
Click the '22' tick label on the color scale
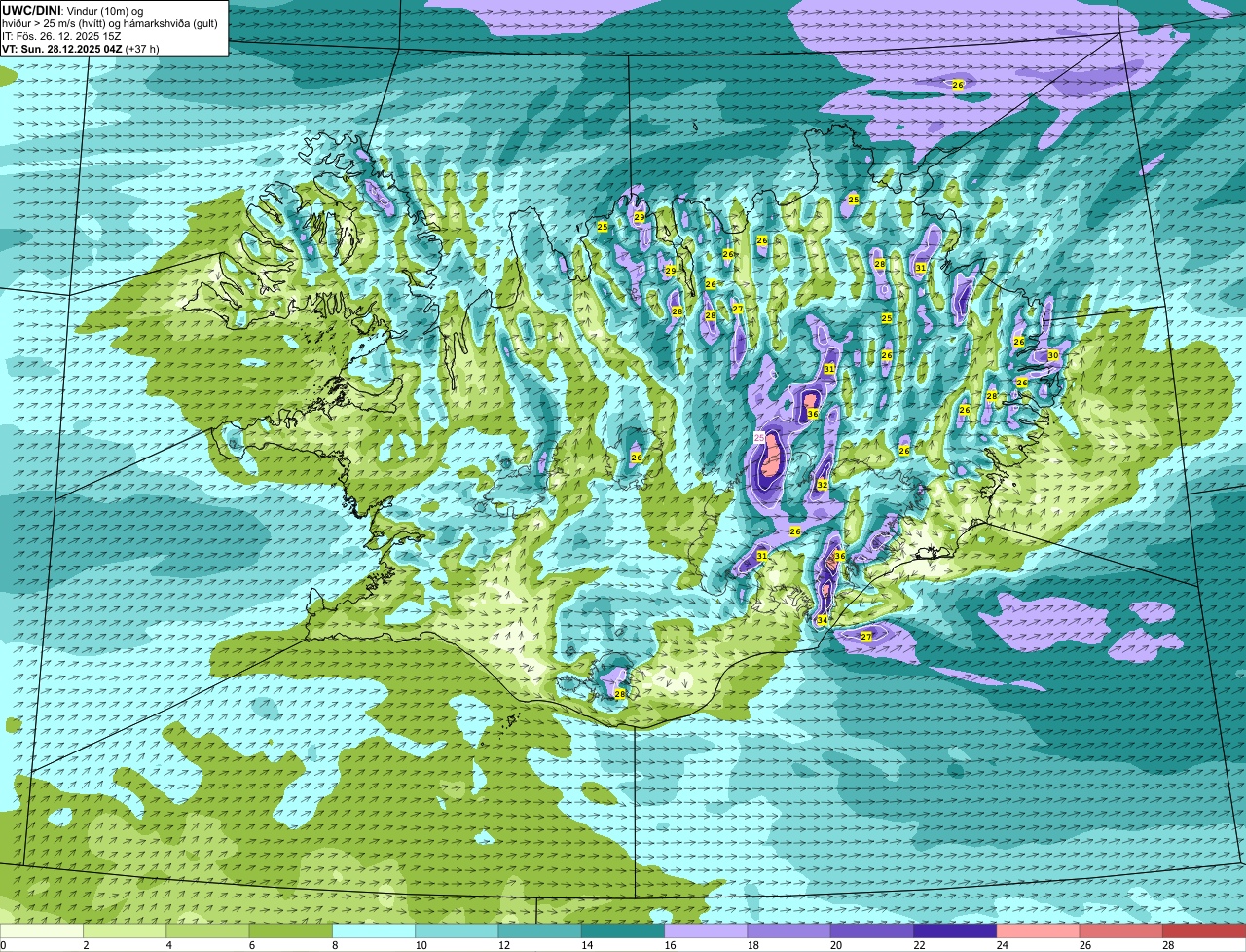[x=918, y=945]
